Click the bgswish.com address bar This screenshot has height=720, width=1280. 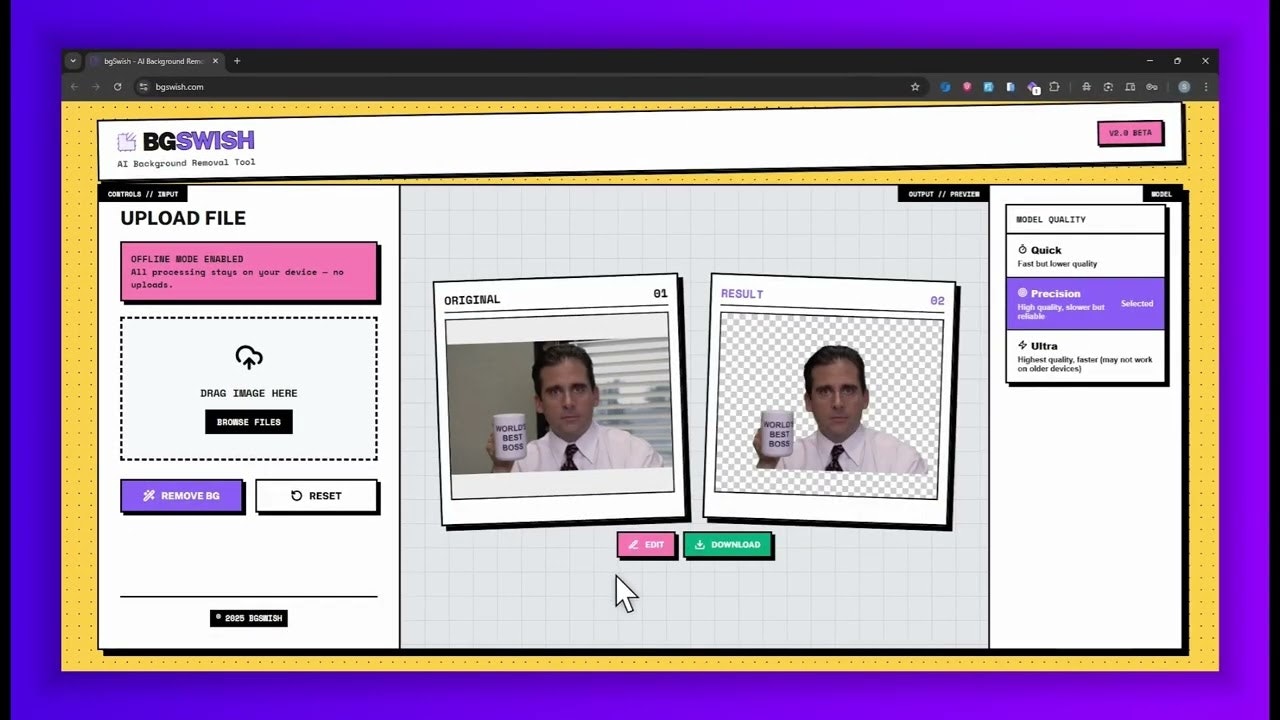[530, 87]
